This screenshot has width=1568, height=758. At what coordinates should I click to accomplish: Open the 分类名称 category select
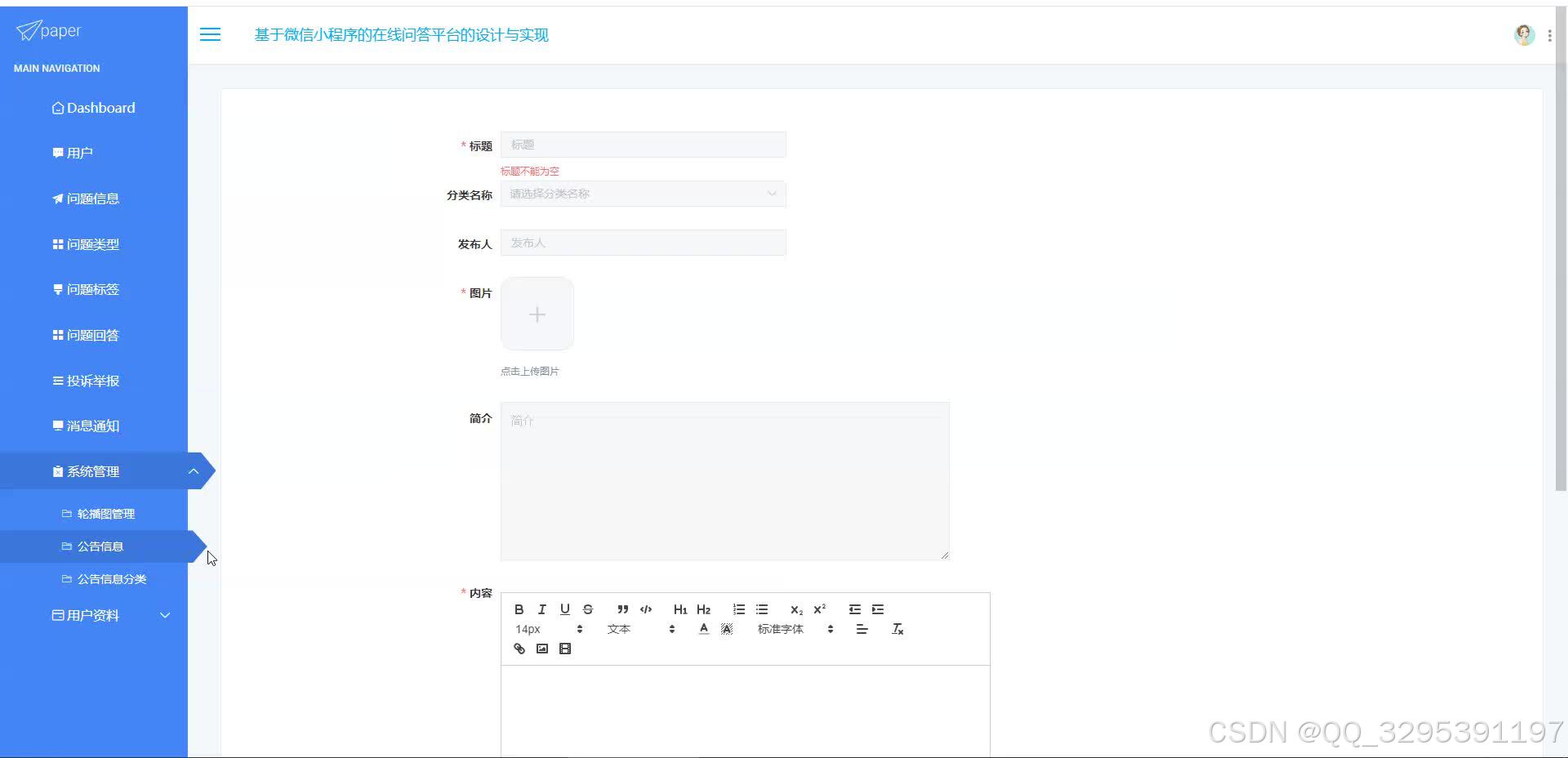point(643,194)
